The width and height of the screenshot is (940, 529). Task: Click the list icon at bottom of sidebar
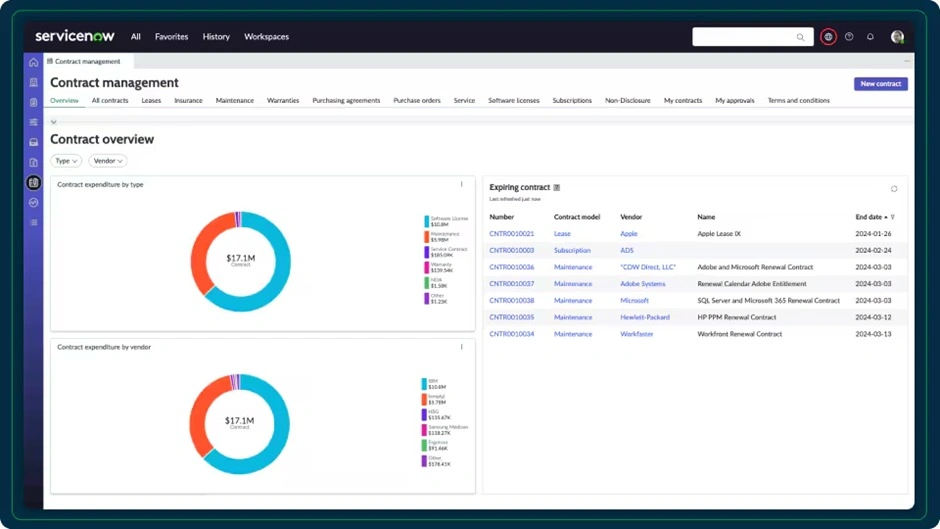coord(34,222)
